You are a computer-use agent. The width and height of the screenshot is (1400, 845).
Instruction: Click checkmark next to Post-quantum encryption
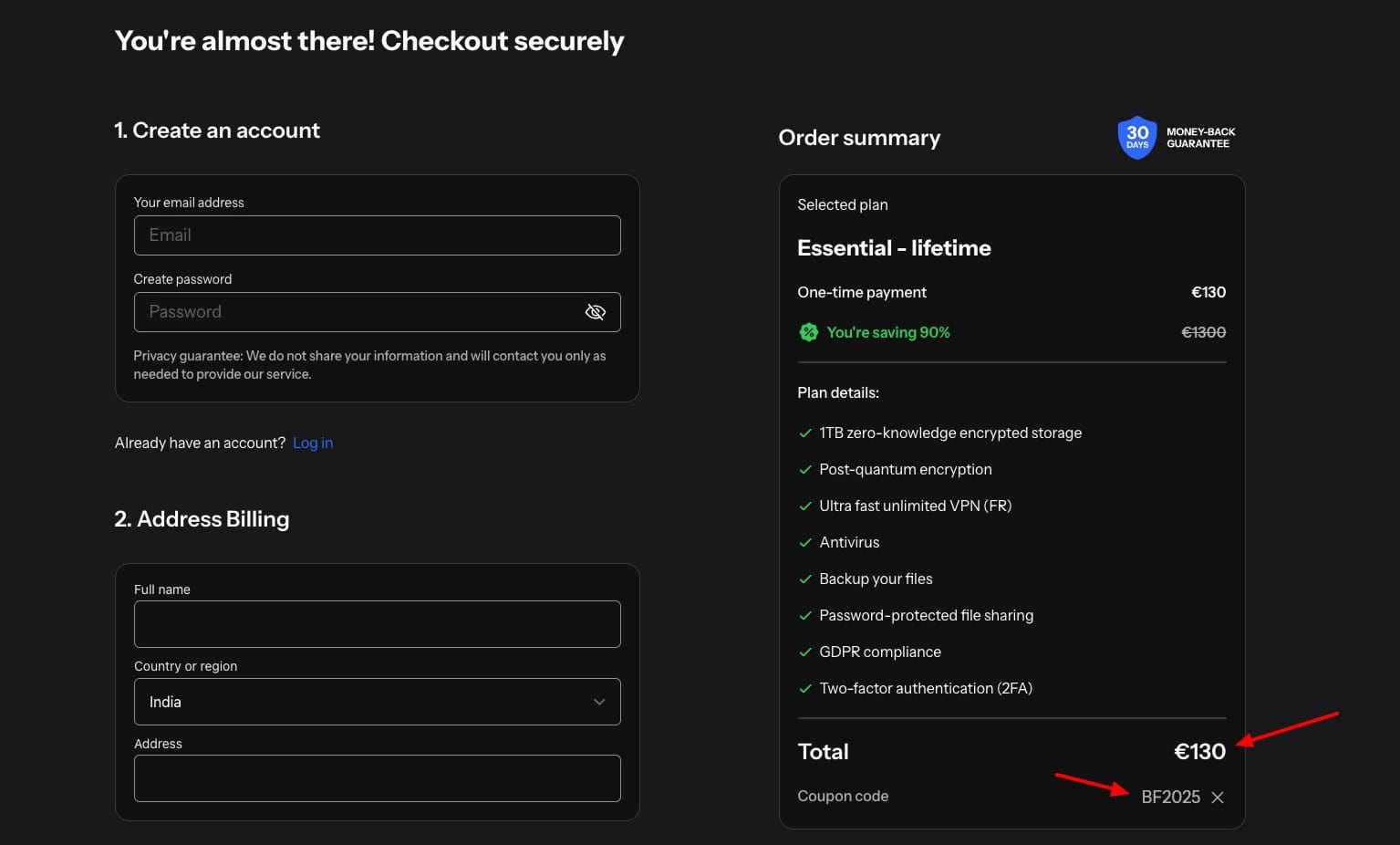click(805, 470)
